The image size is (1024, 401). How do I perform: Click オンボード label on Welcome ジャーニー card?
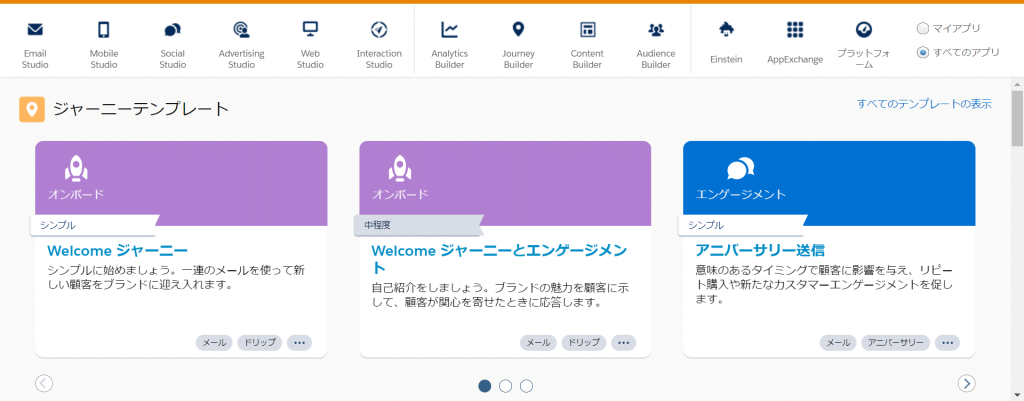coord(76,195)
